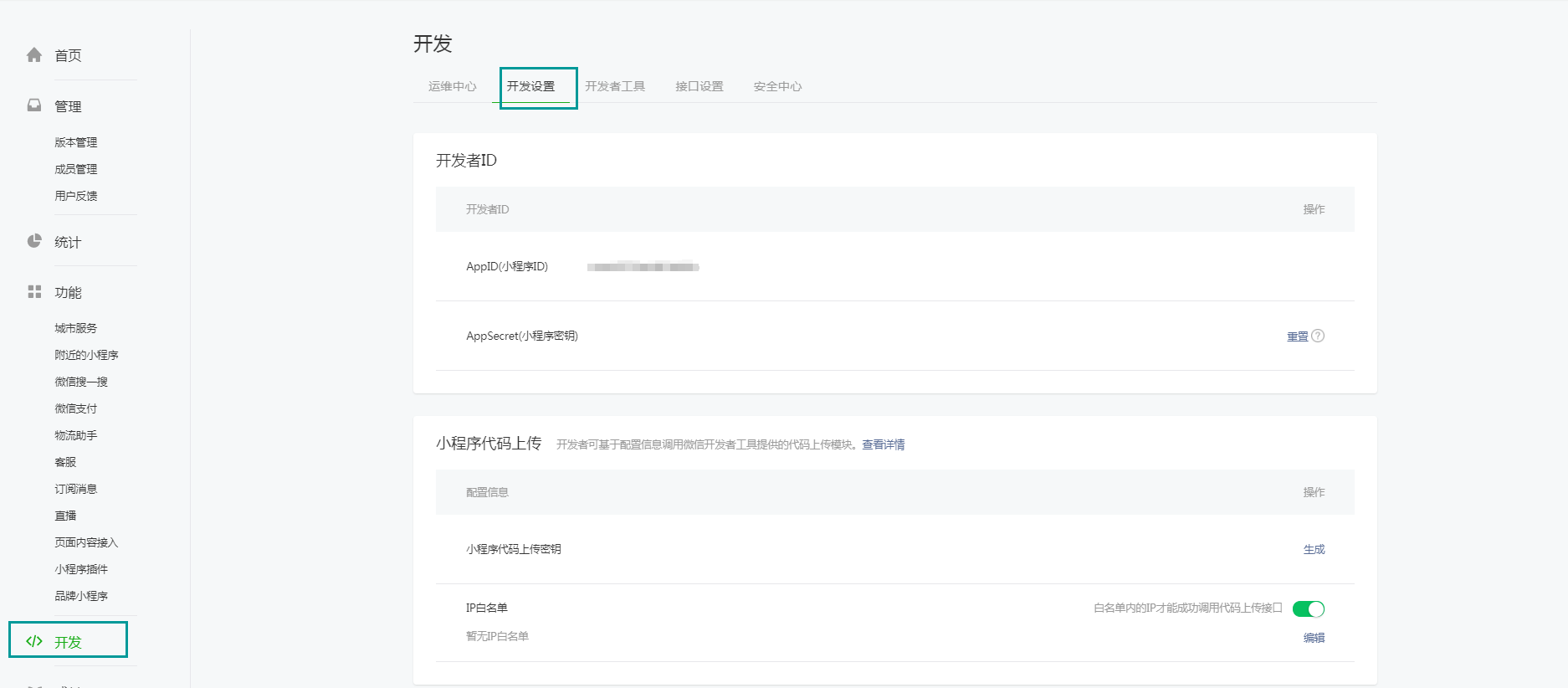Image resolution: width=1568 pixels, height=688 pixels.
Task: Open 统计 section in sidebar
Action: pyautogui.click(x=68, y=242)
